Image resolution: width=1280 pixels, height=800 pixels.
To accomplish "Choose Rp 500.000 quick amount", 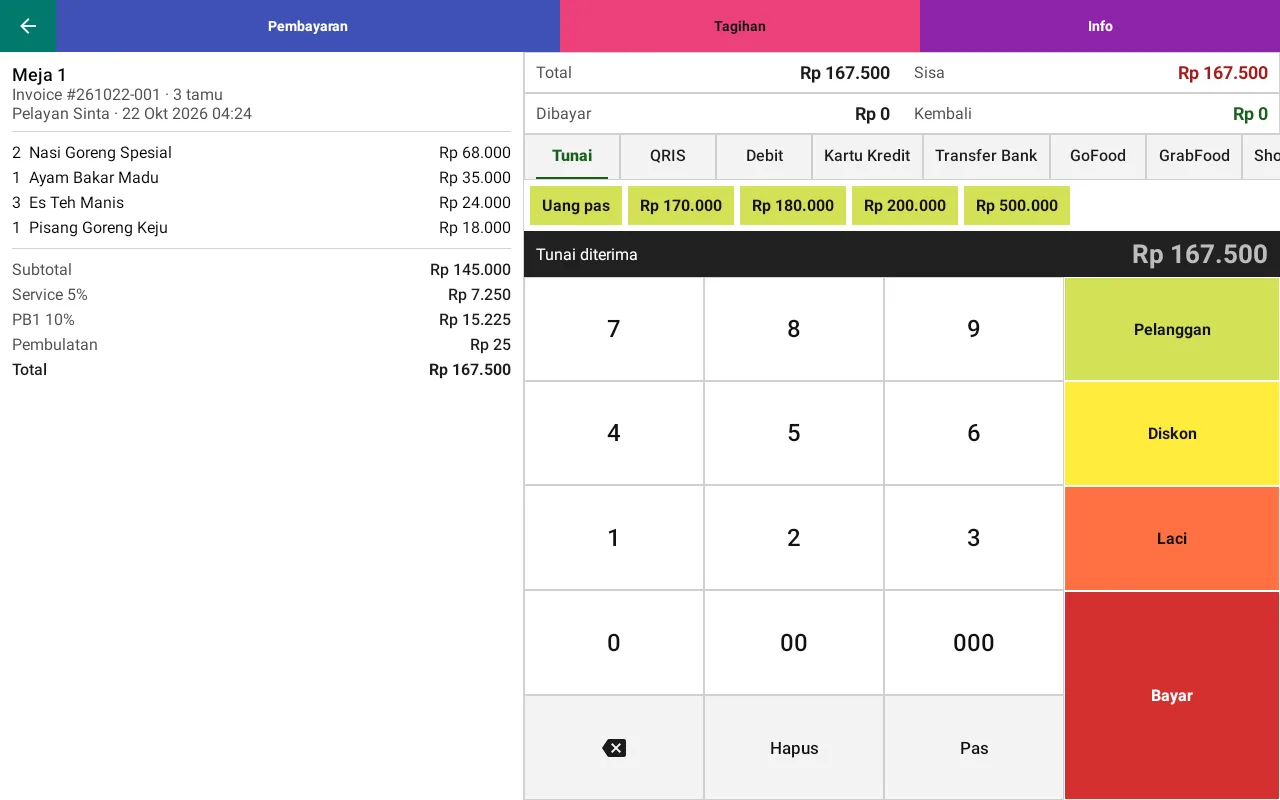I will 1017,205.
